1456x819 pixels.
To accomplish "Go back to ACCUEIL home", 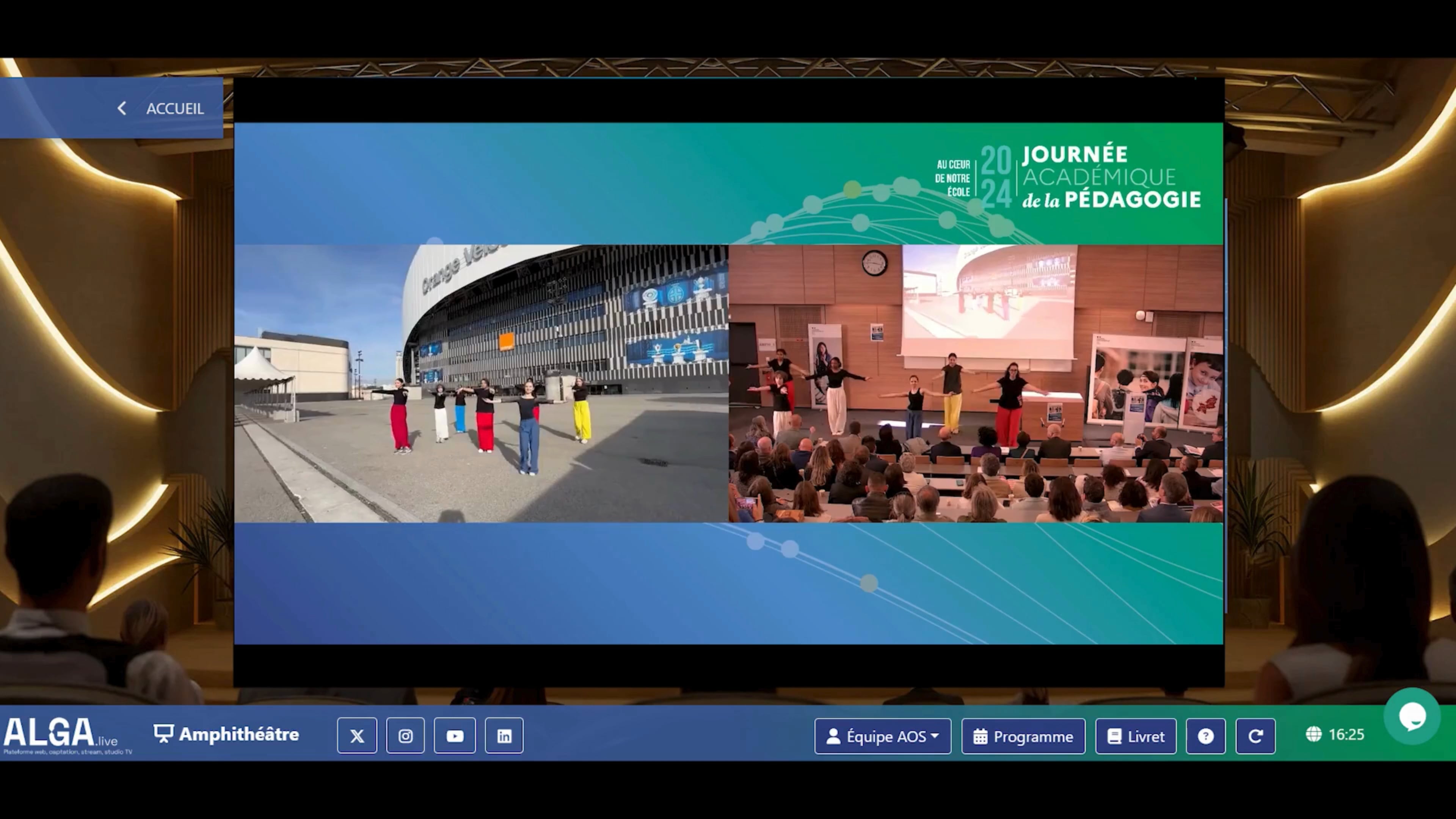I will point(175,108).
